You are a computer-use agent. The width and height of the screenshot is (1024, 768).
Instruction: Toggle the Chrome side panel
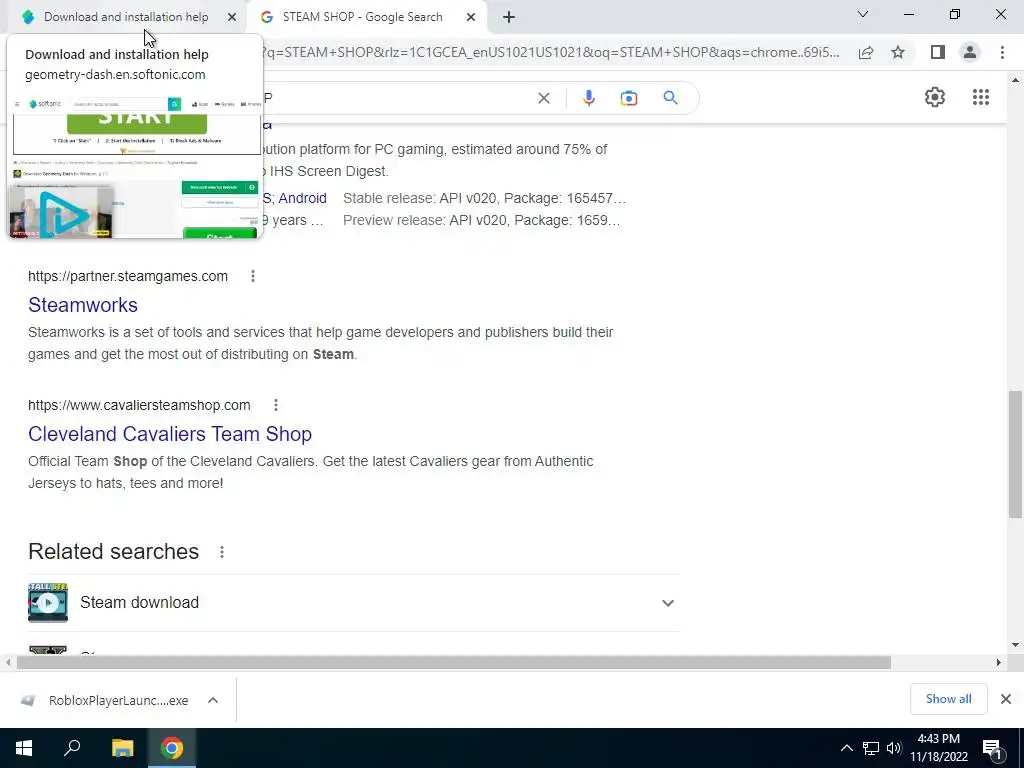(938, 52)
